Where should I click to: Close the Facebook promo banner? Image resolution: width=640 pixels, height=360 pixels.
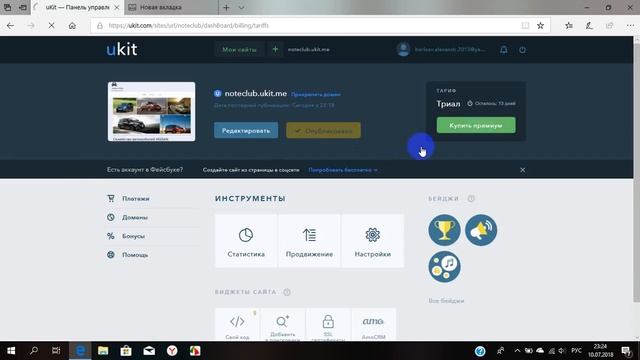pos(522,170)
